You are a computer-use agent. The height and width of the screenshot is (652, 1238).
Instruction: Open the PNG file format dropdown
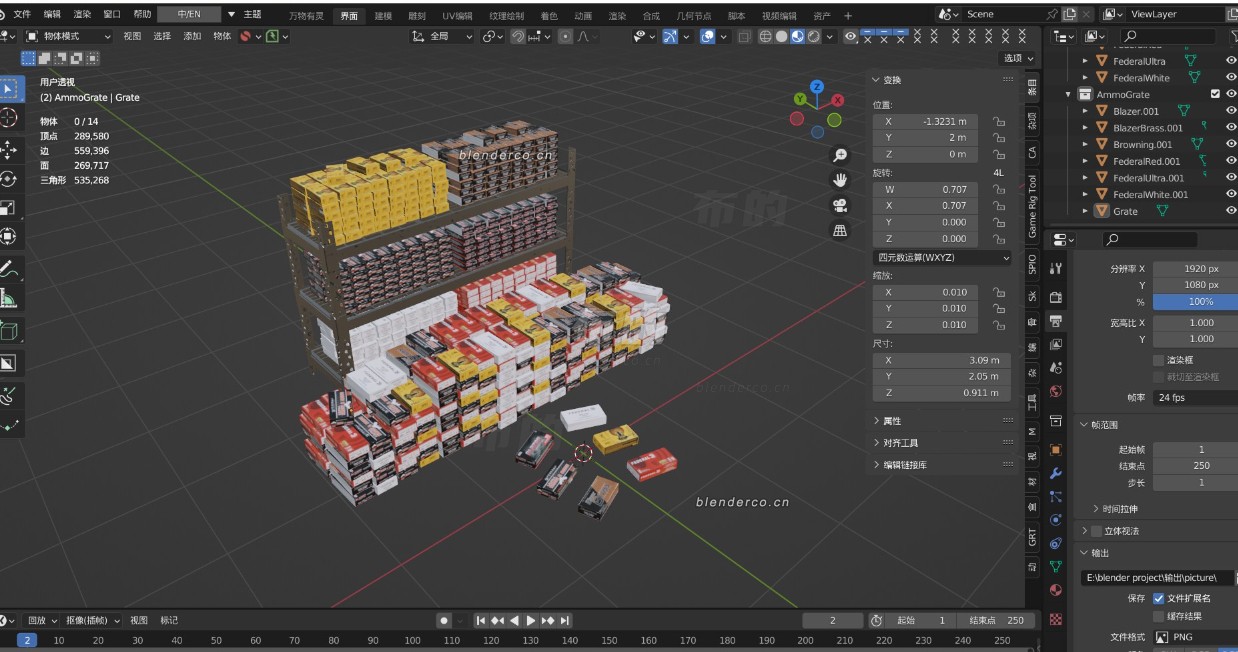click(x=1196, y=637)
